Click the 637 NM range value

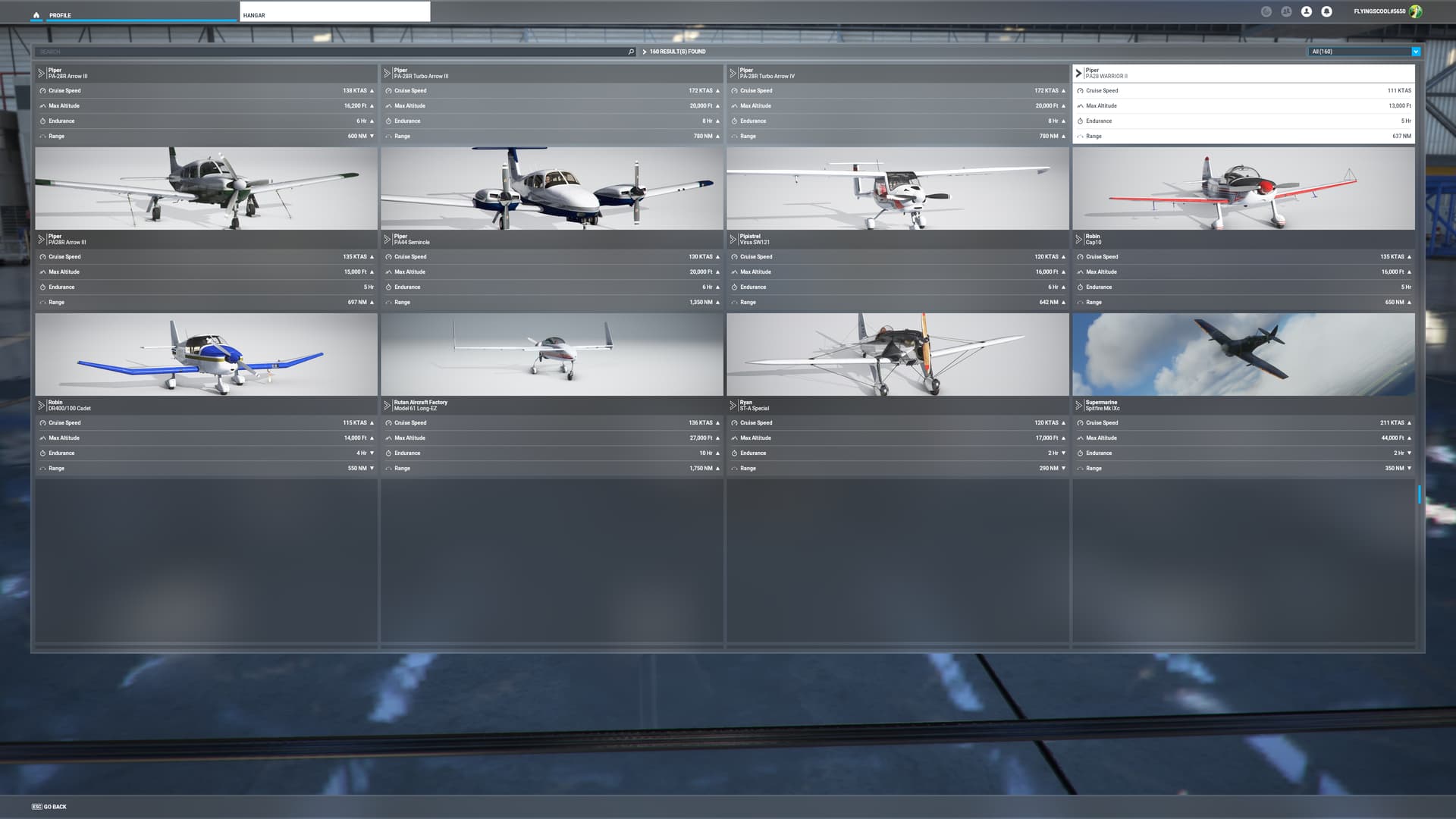pyautogui.click(x=1401, y=136)
